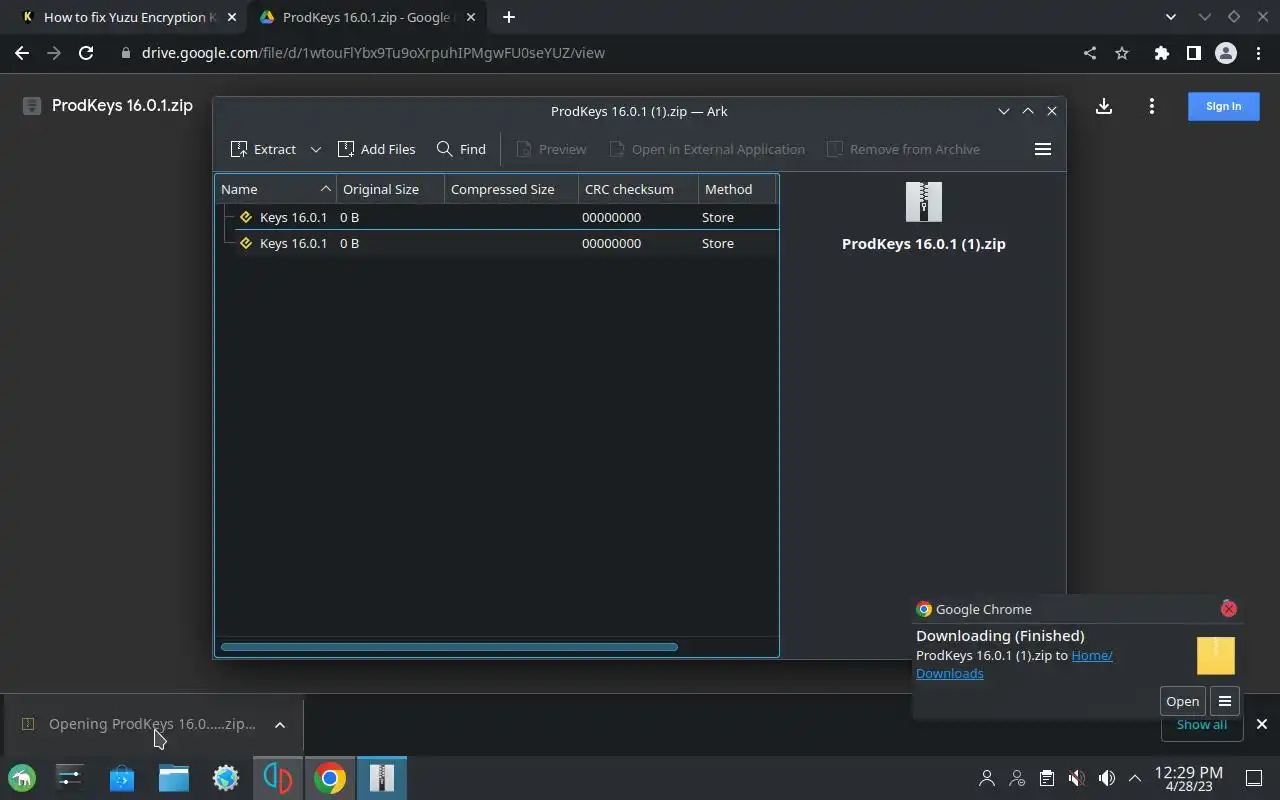Click Open in download notification
This screenshot has height=800, width=1280.
pyautogui.click(x=1182, y=701)
